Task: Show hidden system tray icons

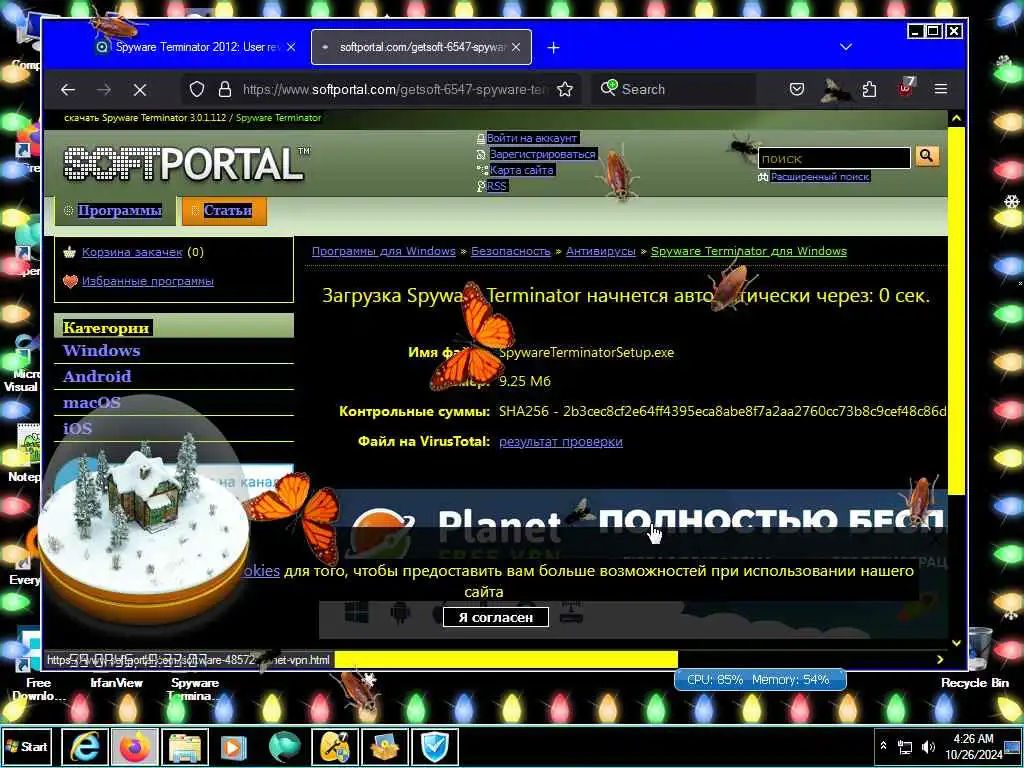Action: pyautogui.click(x=884, y=746)
